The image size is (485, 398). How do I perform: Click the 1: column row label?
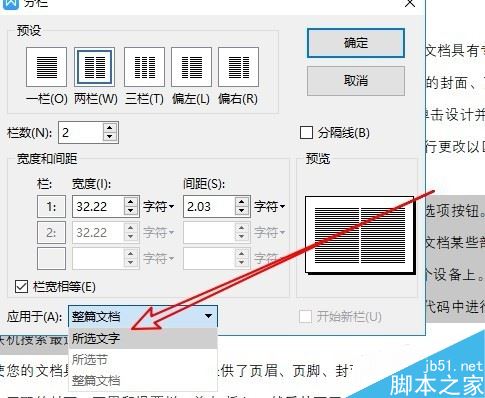[x=51, y=207]
